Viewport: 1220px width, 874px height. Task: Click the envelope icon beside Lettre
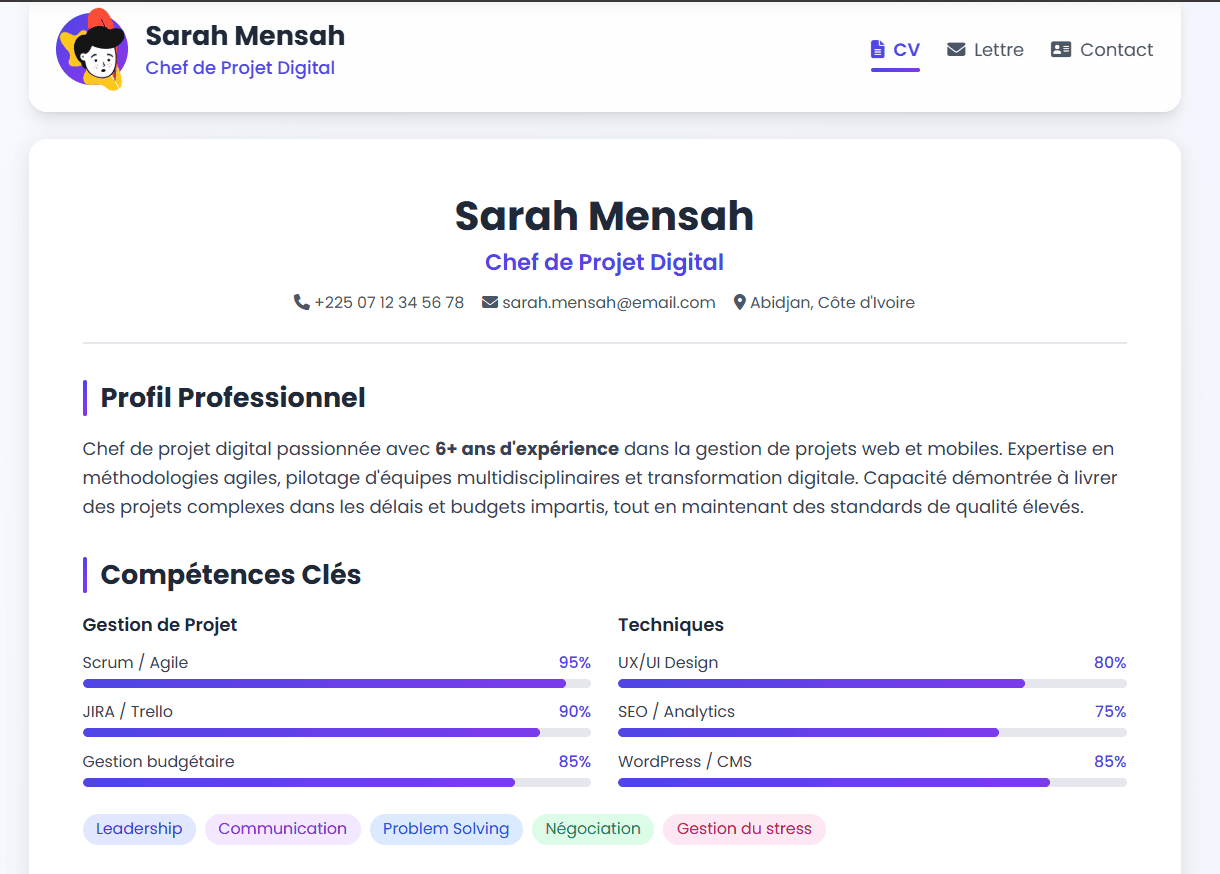(x=955, y=49)
